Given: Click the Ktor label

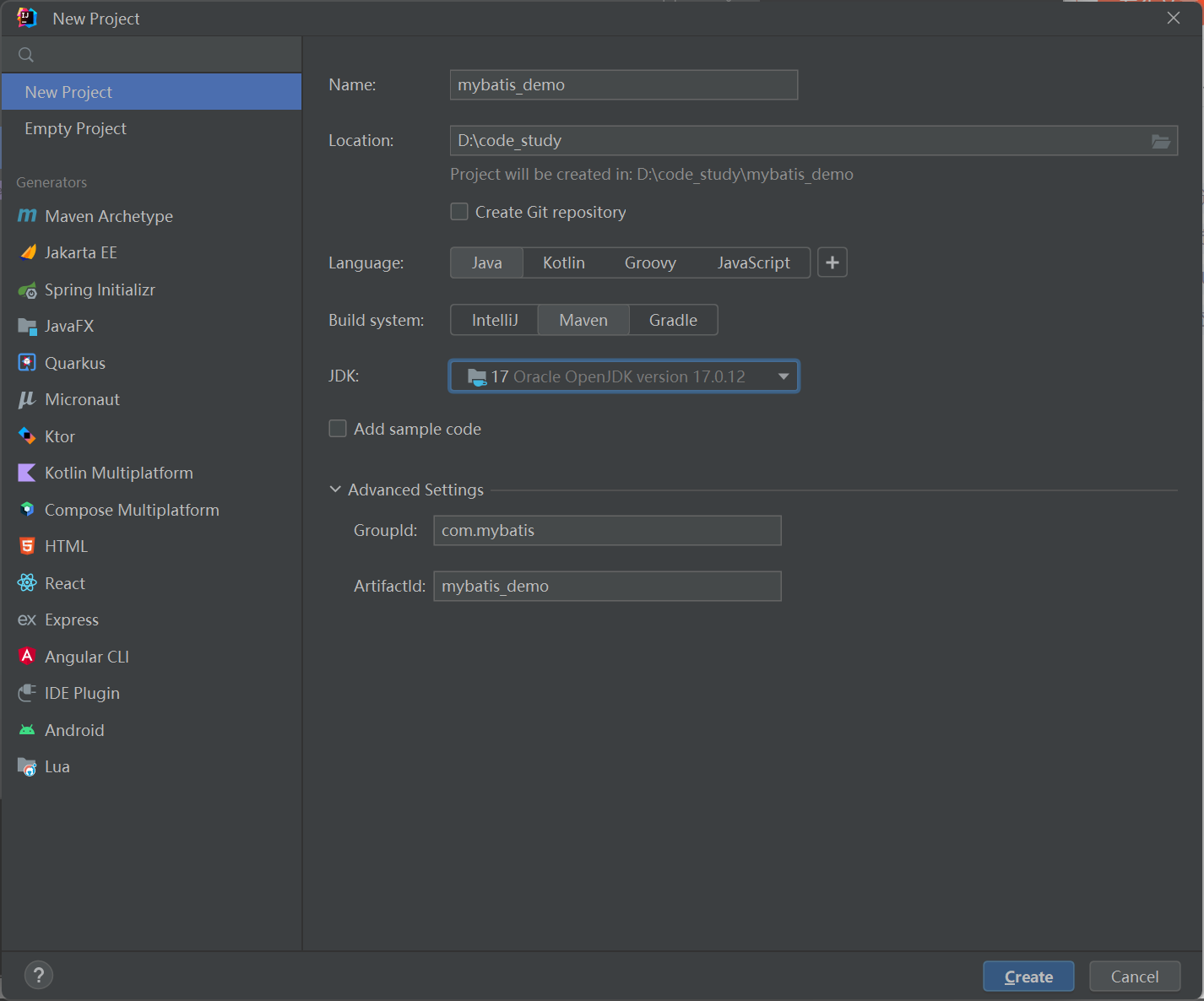Looking at the screenshot, I should [x=60, y=436].
